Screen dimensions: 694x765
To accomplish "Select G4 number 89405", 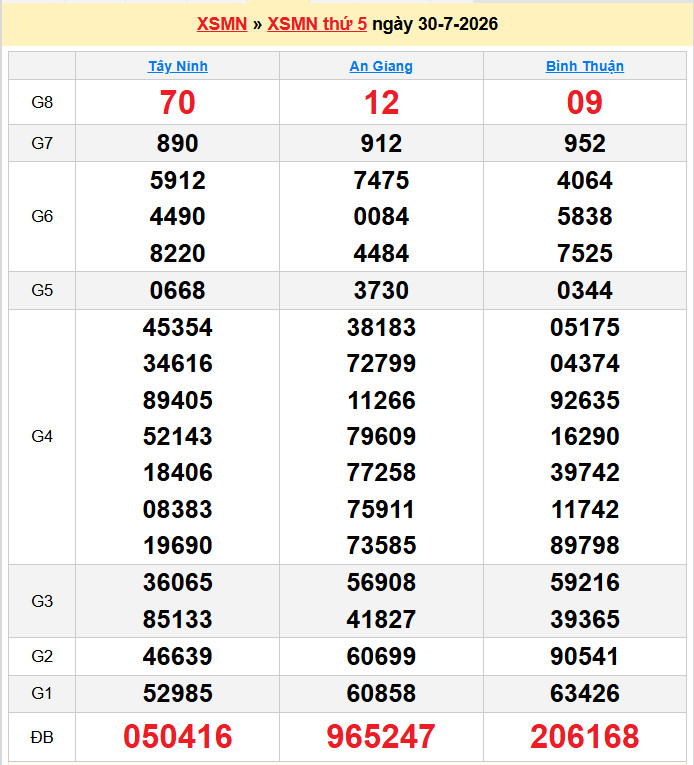I will 178,400.
